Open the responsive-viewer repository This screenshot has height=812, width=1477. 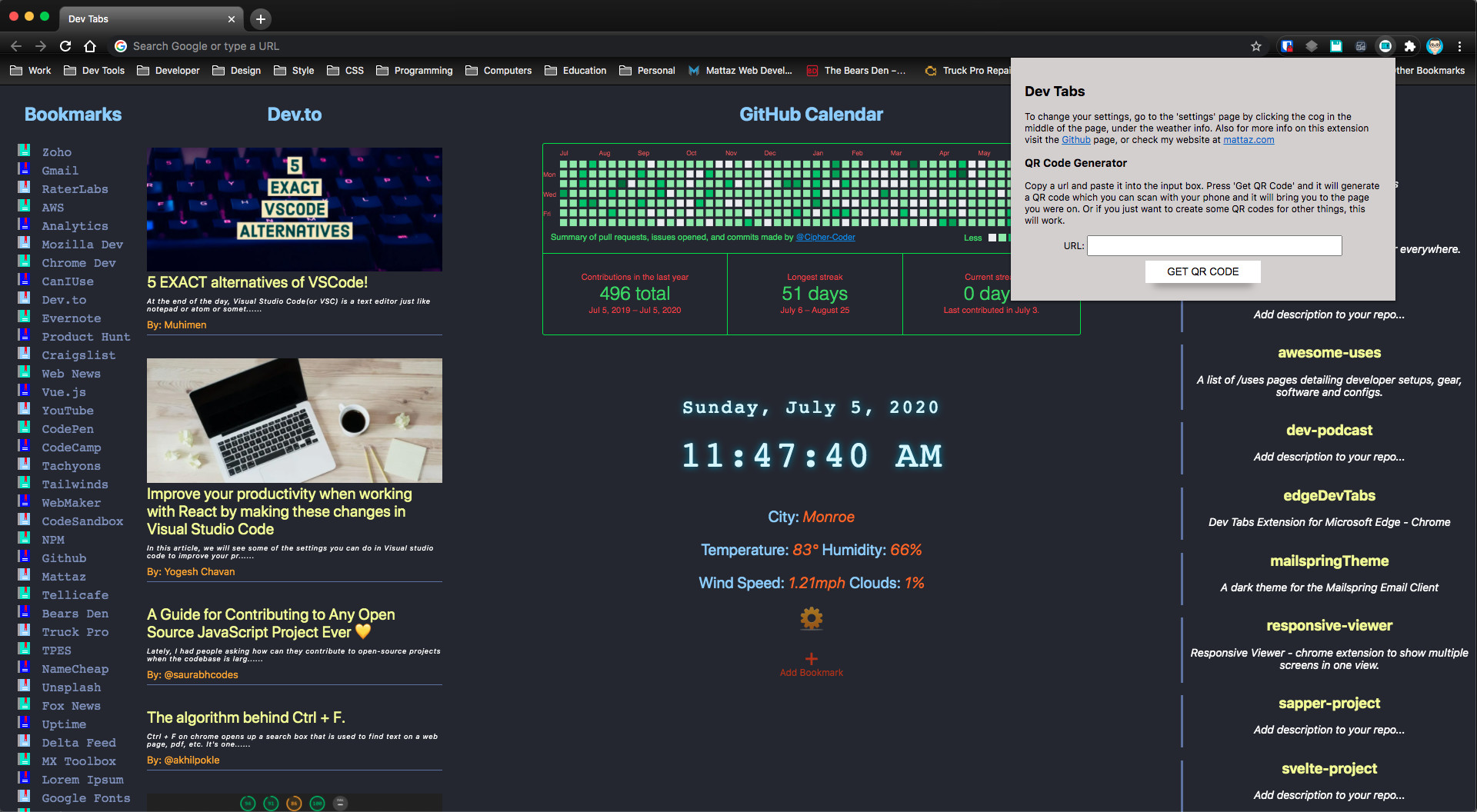(x=1329, y=626)
